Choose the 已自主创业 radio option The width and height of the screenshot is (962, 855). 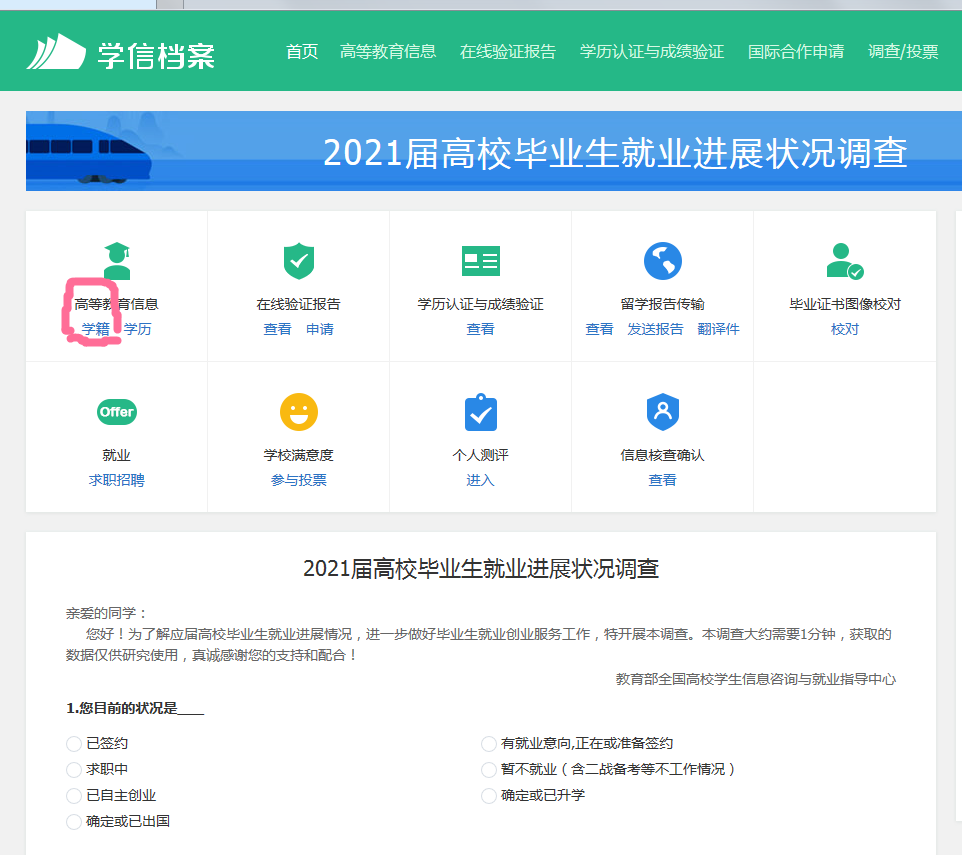[74, 796]
